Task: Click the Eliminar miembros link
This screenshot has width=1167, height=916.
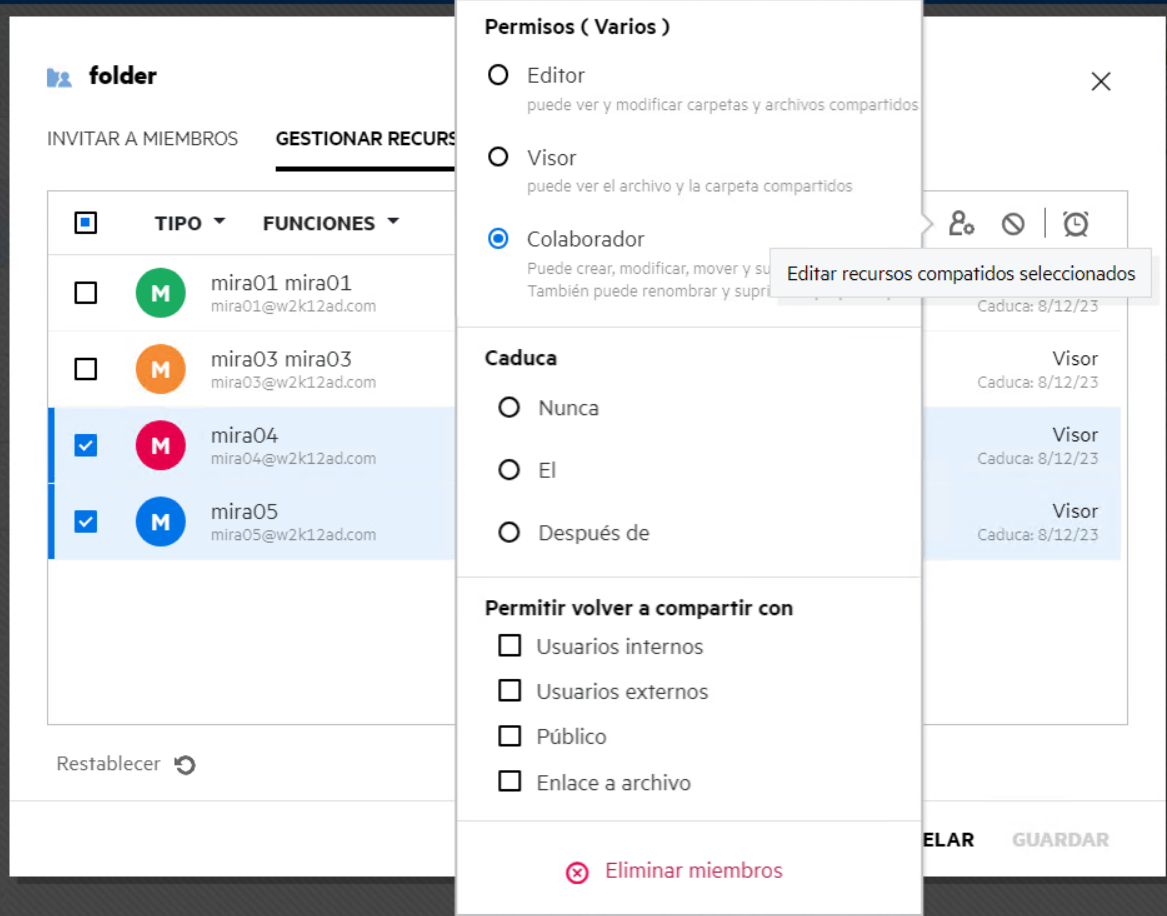Action: (x=693, y=871)
